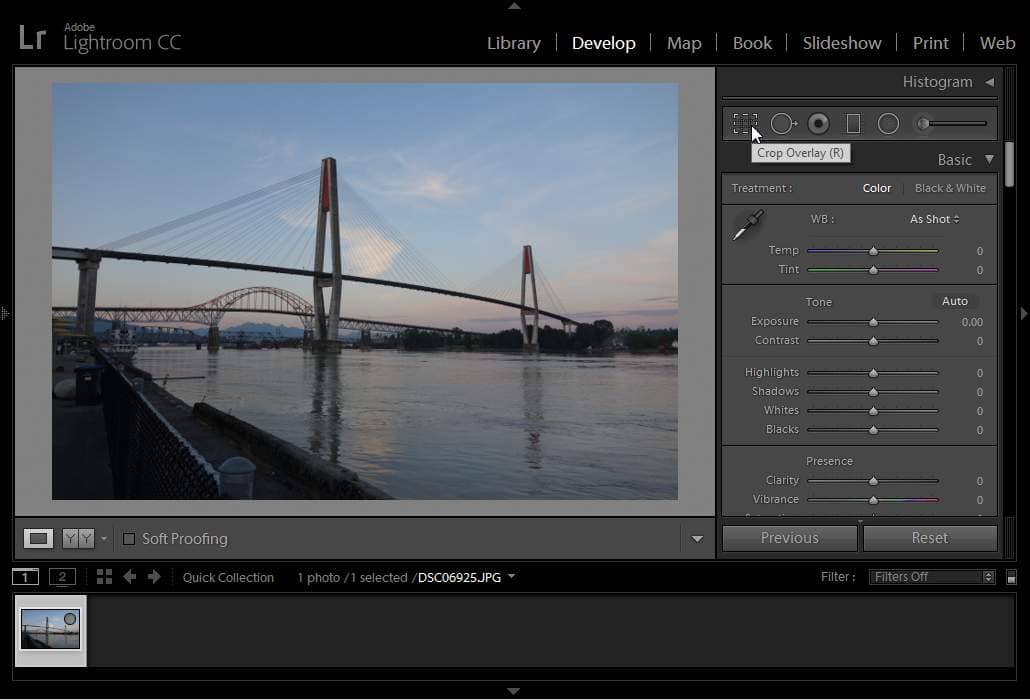Image resolution: width=1030 pixels, height=700 pixels.
Task: Click the Reset button
Action: pyautogui.click(x=929, y=538)
